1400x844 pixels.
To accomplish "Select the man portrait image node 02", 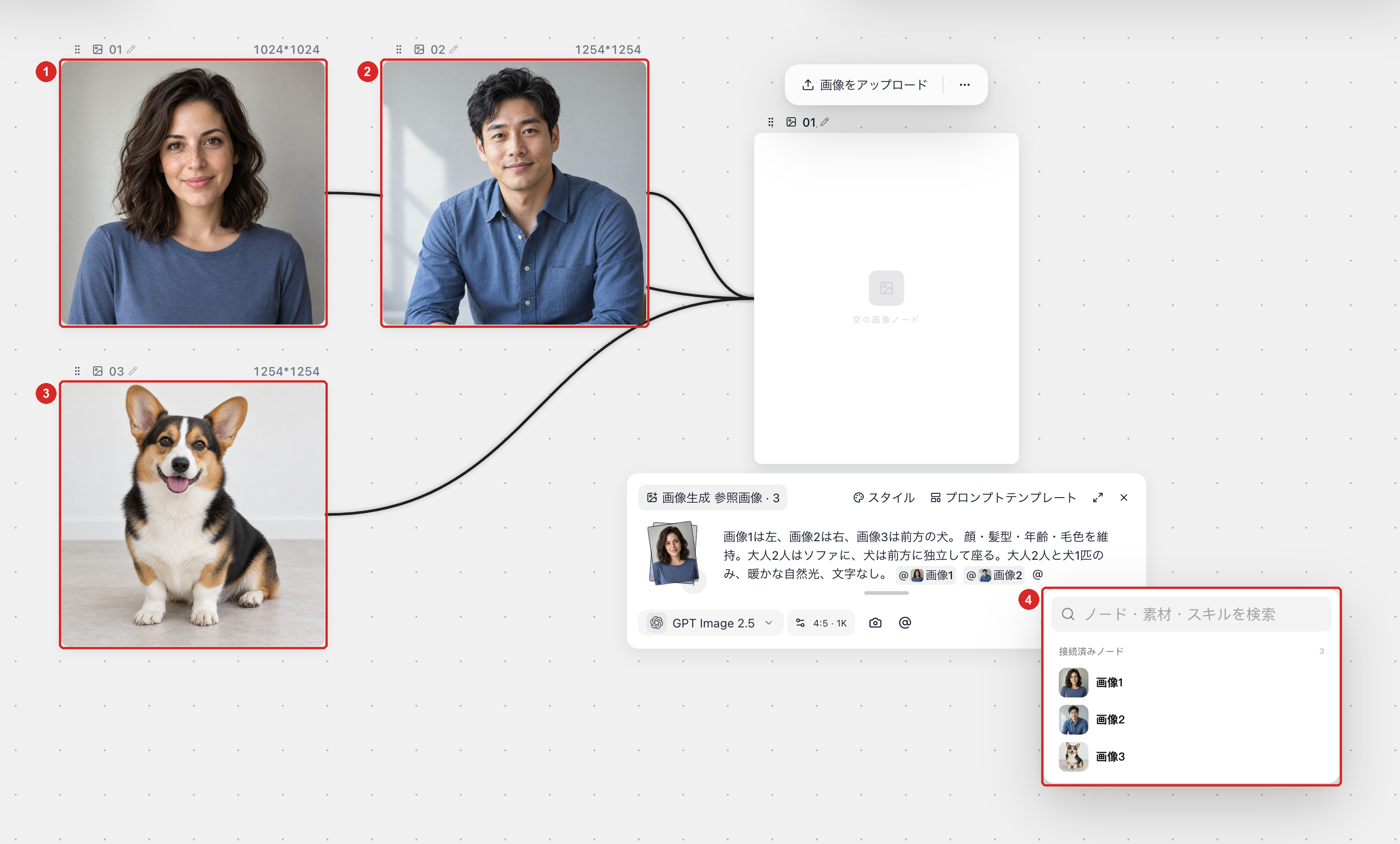I will [x=515, y=193].
